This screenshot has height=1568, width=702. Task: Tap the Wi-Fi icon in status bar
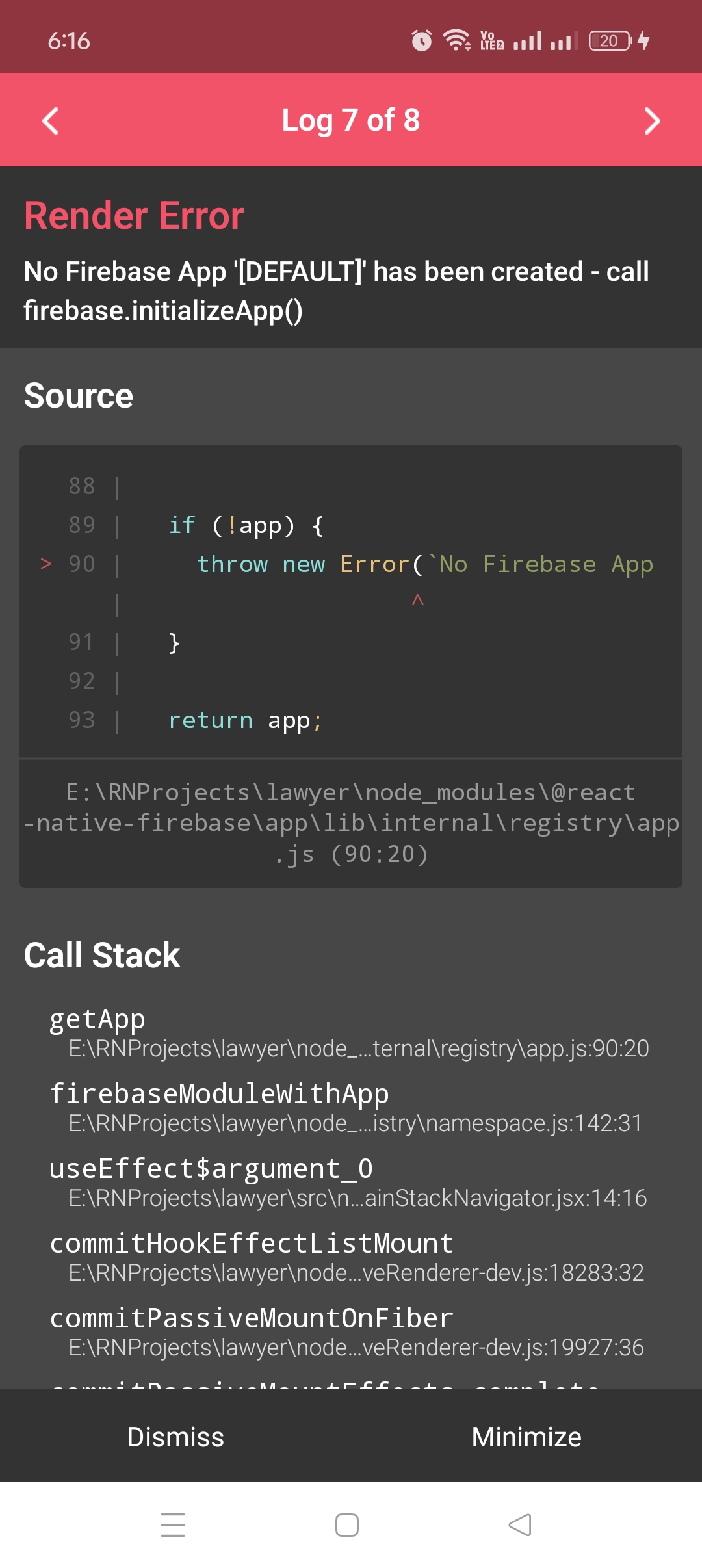point(457,40)
